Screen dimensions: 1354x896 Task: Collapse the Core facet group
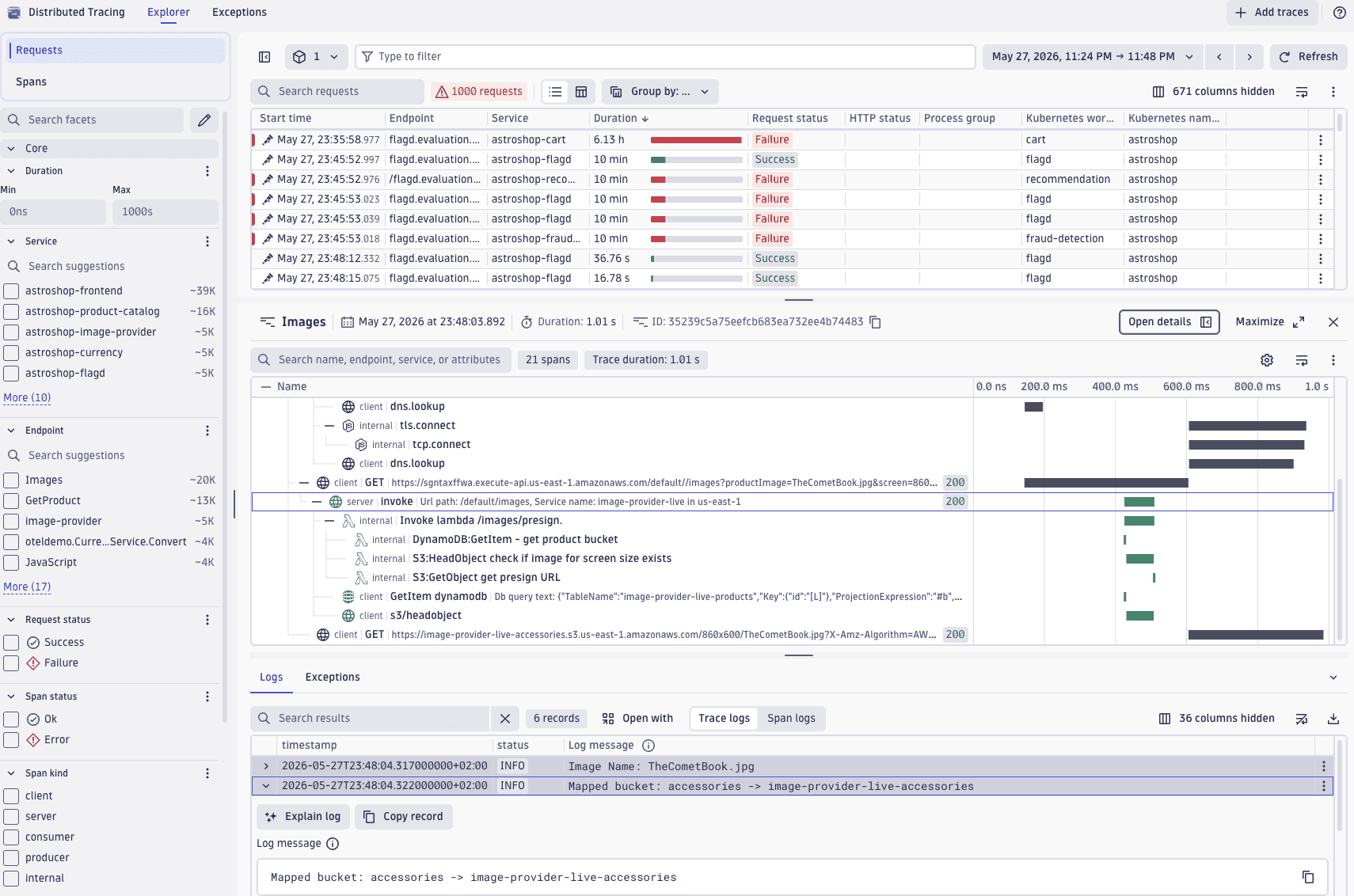point(11,149)
